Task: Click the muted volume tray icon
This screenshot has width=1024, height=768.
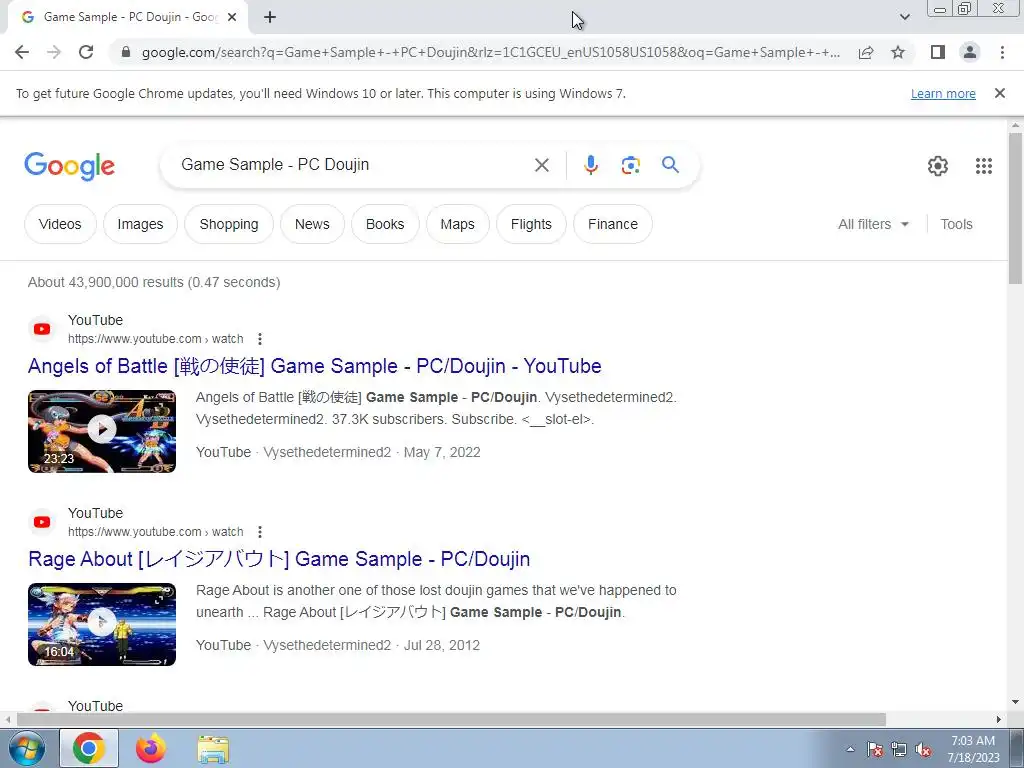Action: point(923,750)
